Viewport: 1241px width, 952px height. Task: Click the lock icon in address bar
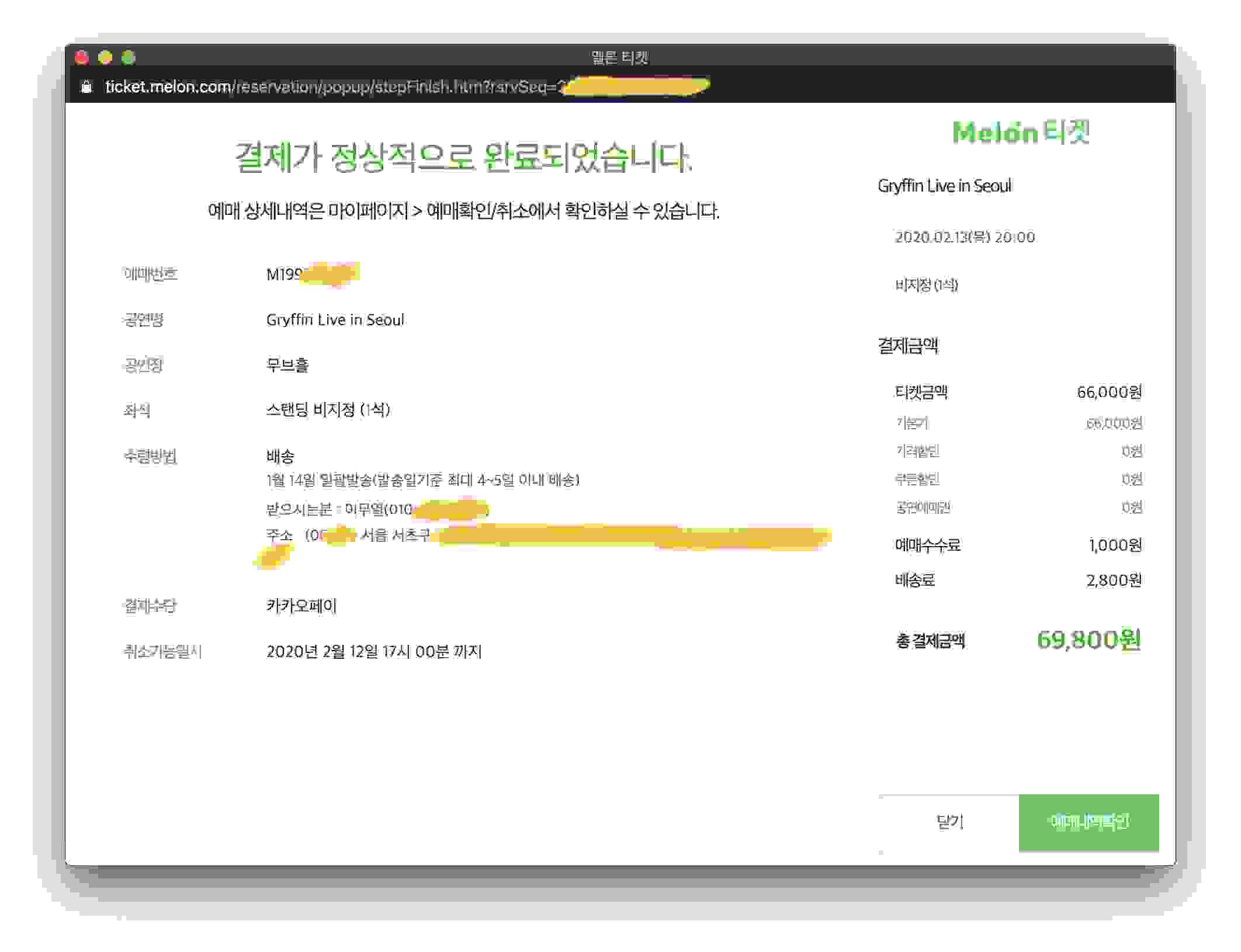(86, 86)
